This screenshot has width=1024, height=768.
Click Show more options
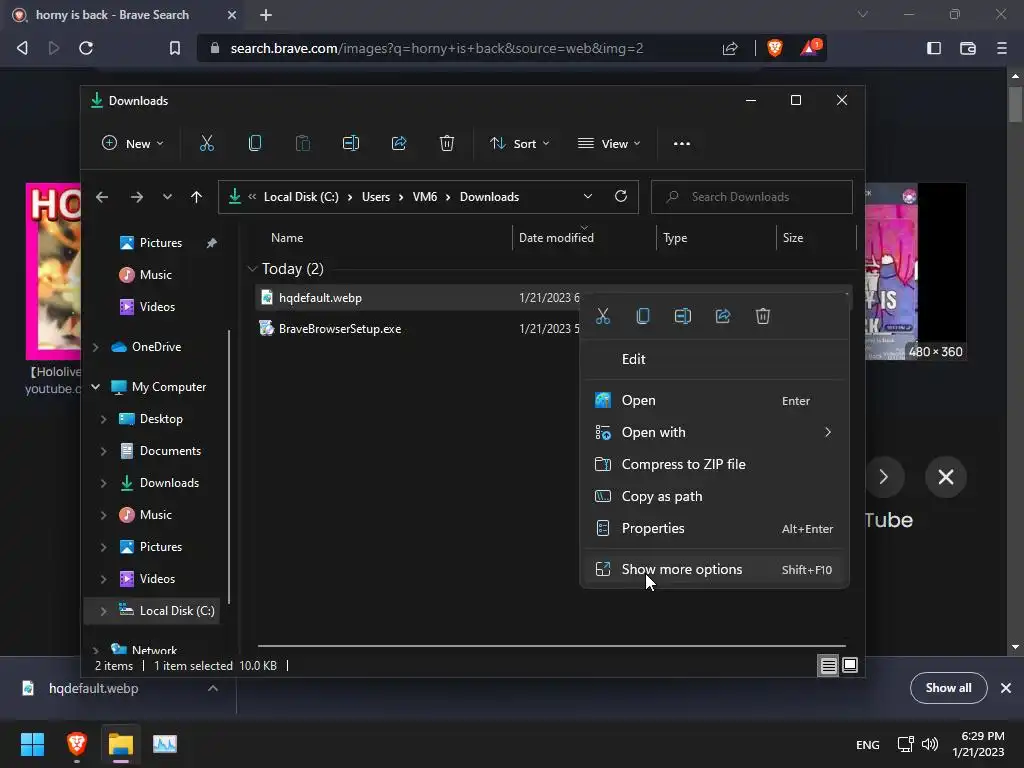pos(715,569)
